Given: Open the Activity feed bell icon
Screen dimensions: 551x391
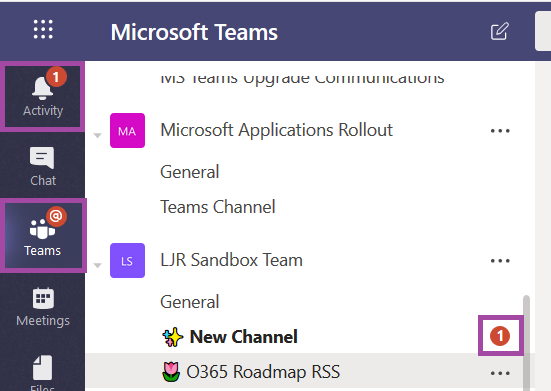Looking at the screenshot, I should pos(43,96).
